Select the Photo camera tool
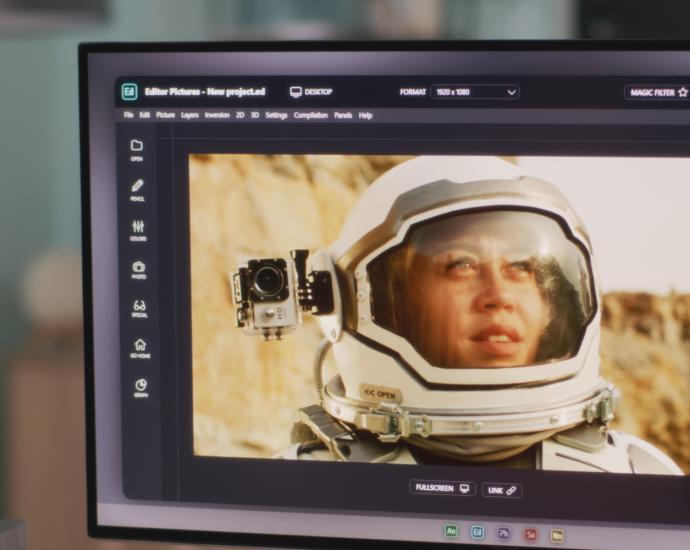690x550 pixels. pos(139,270)
